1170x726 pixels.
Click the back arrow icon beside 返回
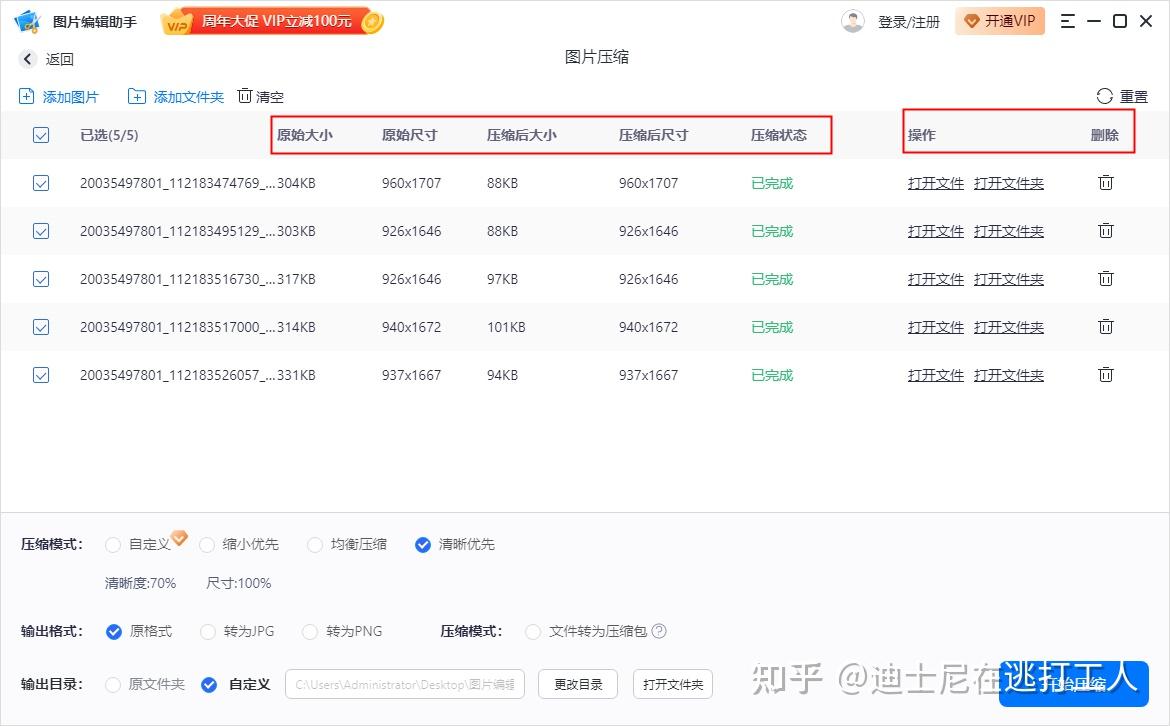[x=28, y=59]
